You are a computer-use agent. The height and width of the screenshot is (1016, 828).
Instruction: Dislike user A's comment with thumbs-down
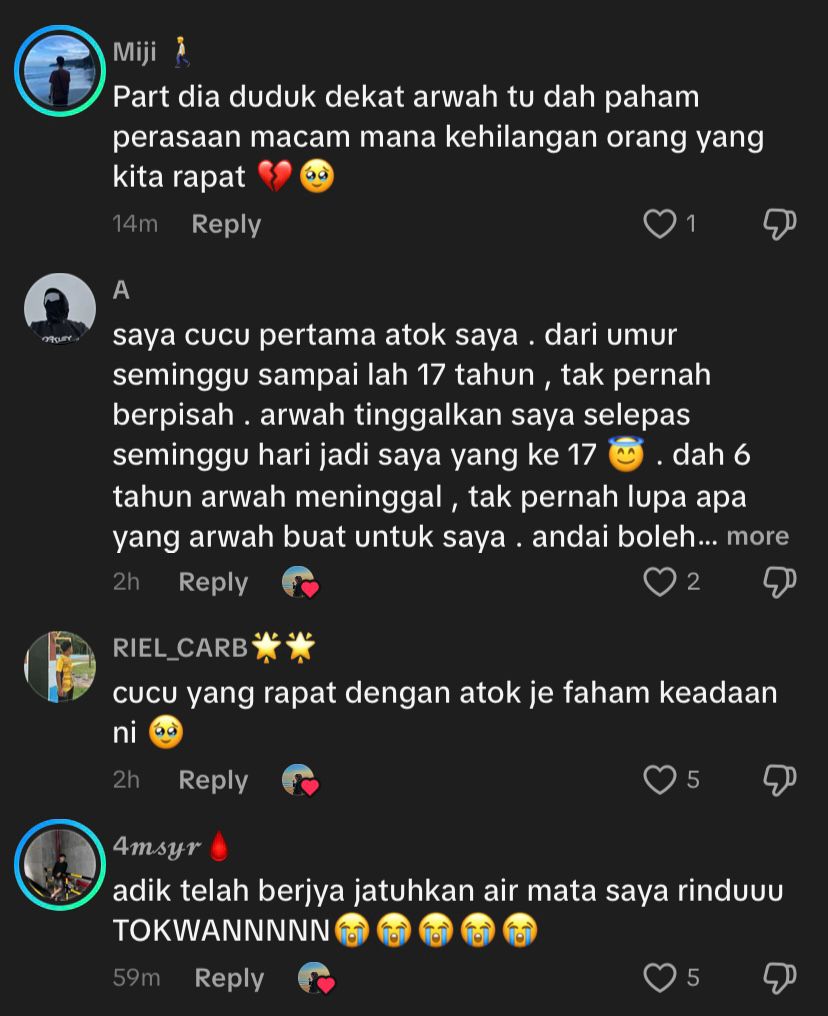point(779,582)
